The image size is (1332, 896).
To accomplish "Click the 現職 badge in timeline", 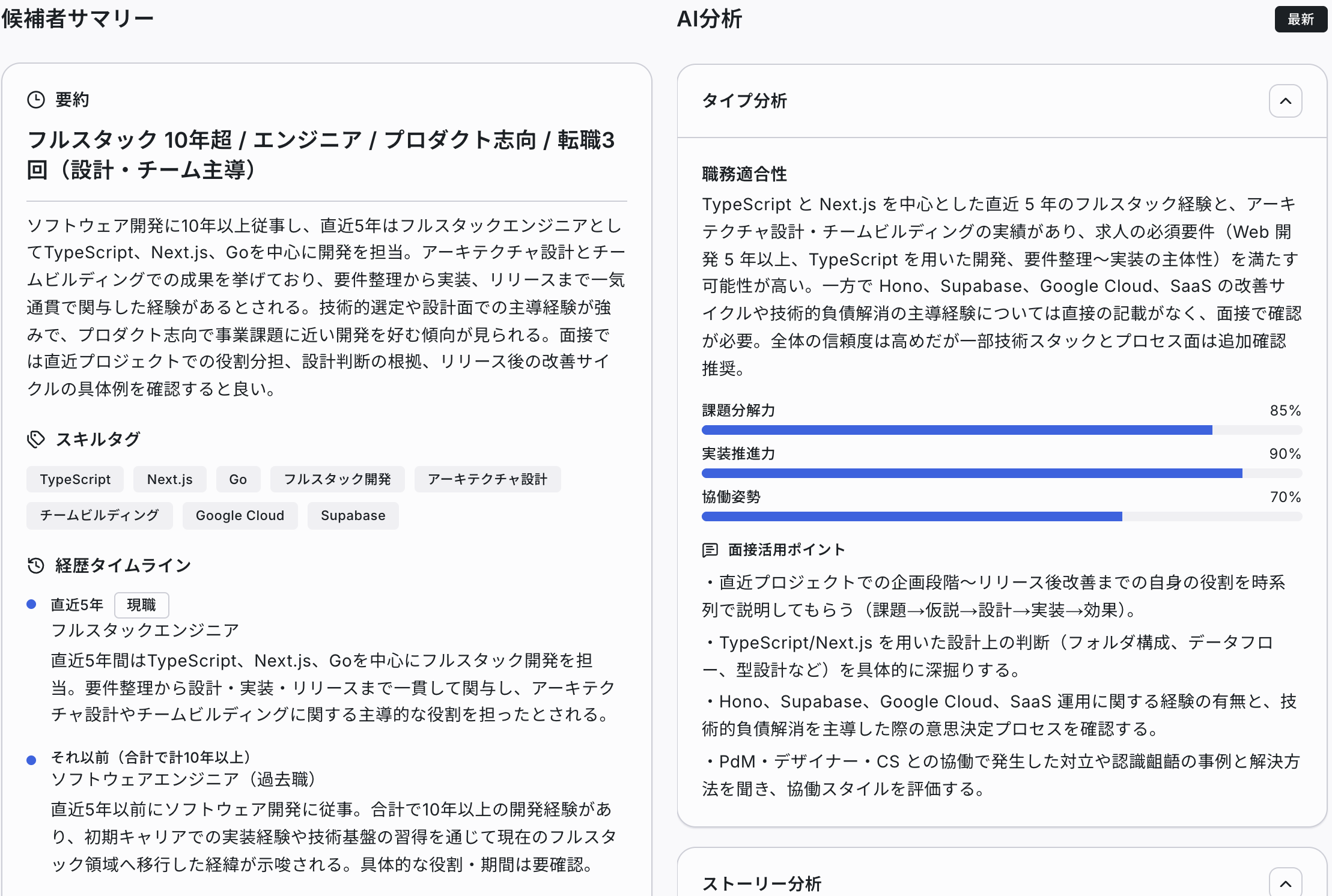I will pyautogui.click(x=142, y=605).
